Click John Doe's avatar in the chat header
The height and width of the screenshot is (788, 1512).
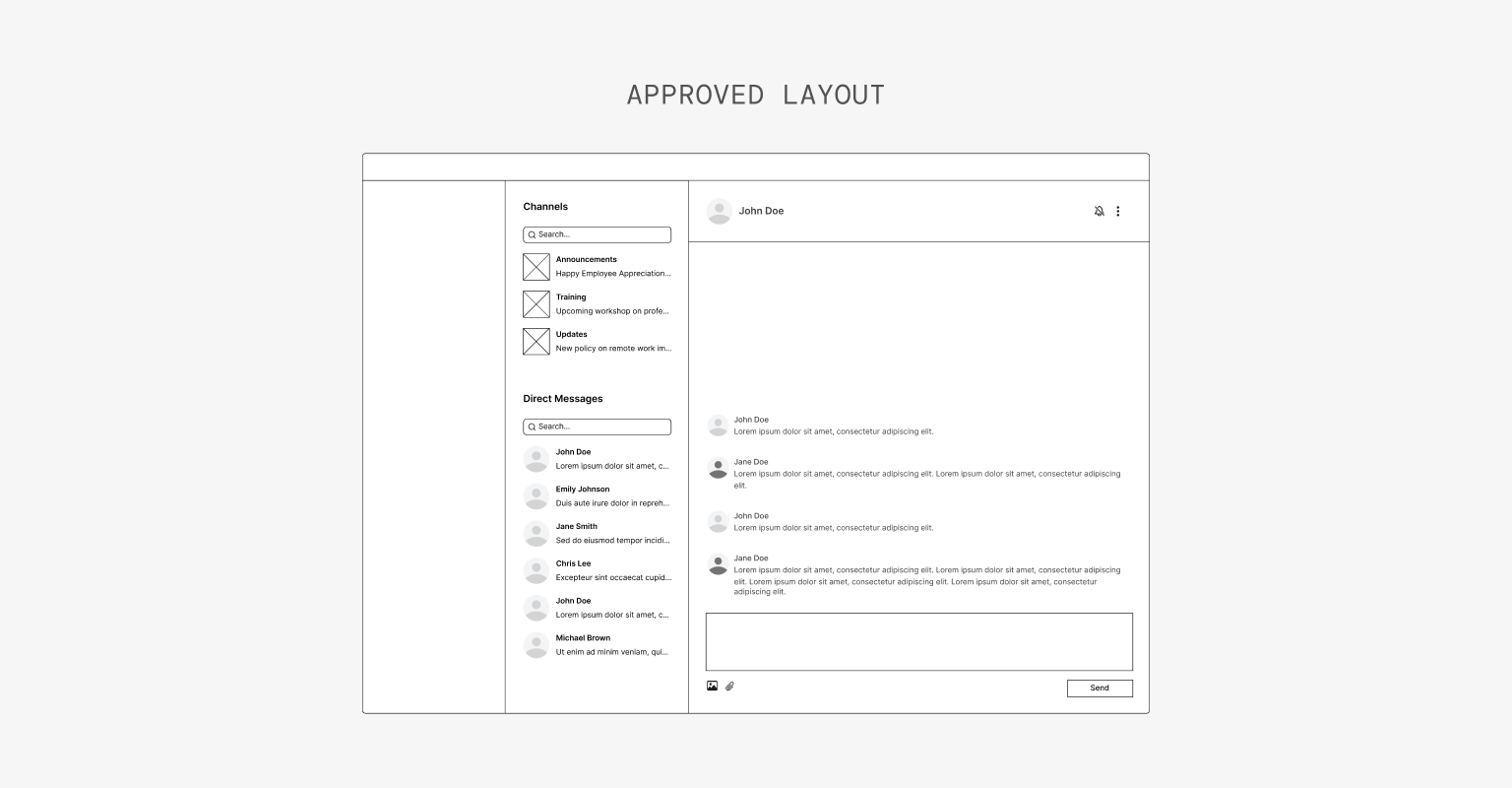point(720,211)
